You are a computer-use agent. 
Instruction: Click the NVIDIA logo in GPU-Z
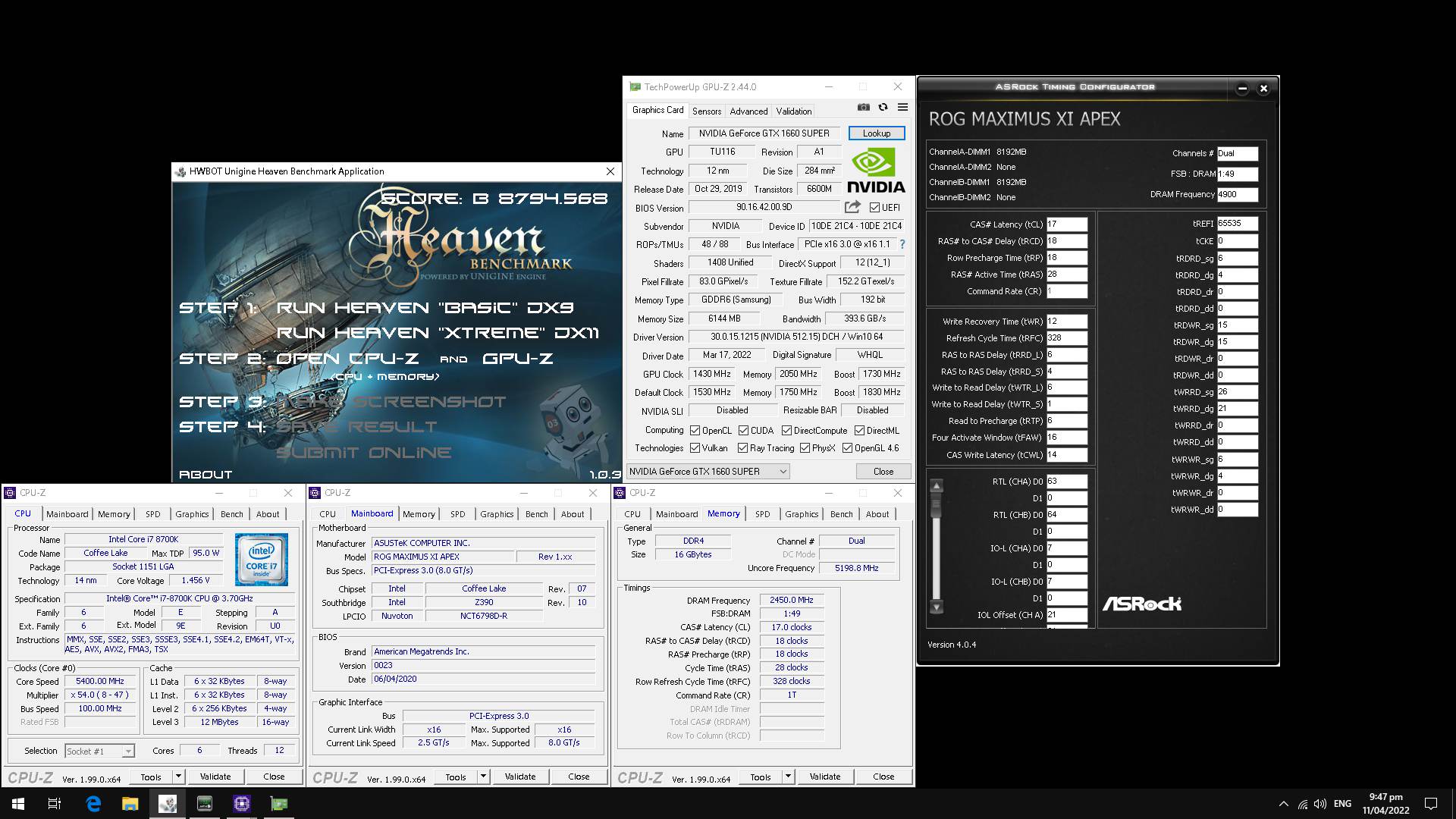(x=875, y=171)
